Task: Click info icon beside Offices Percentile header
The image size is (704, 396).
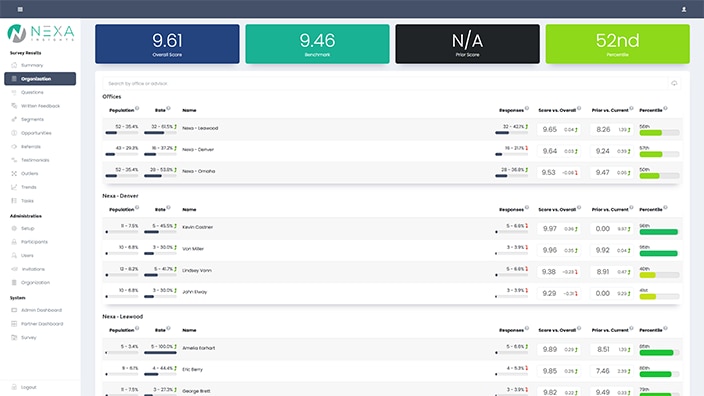Action: [665, 108]
